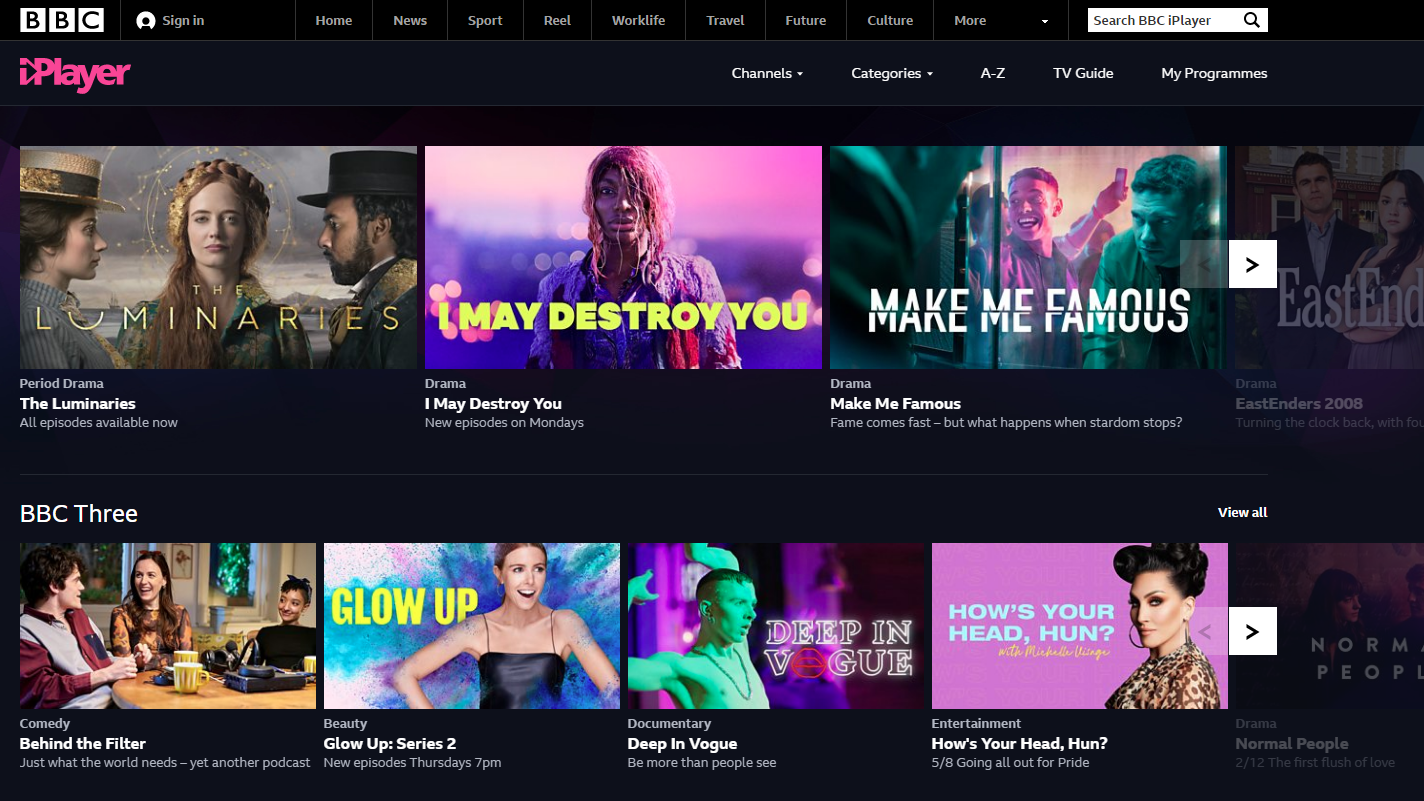Select the I May Destroy You thumbnail

pos(623,257)
